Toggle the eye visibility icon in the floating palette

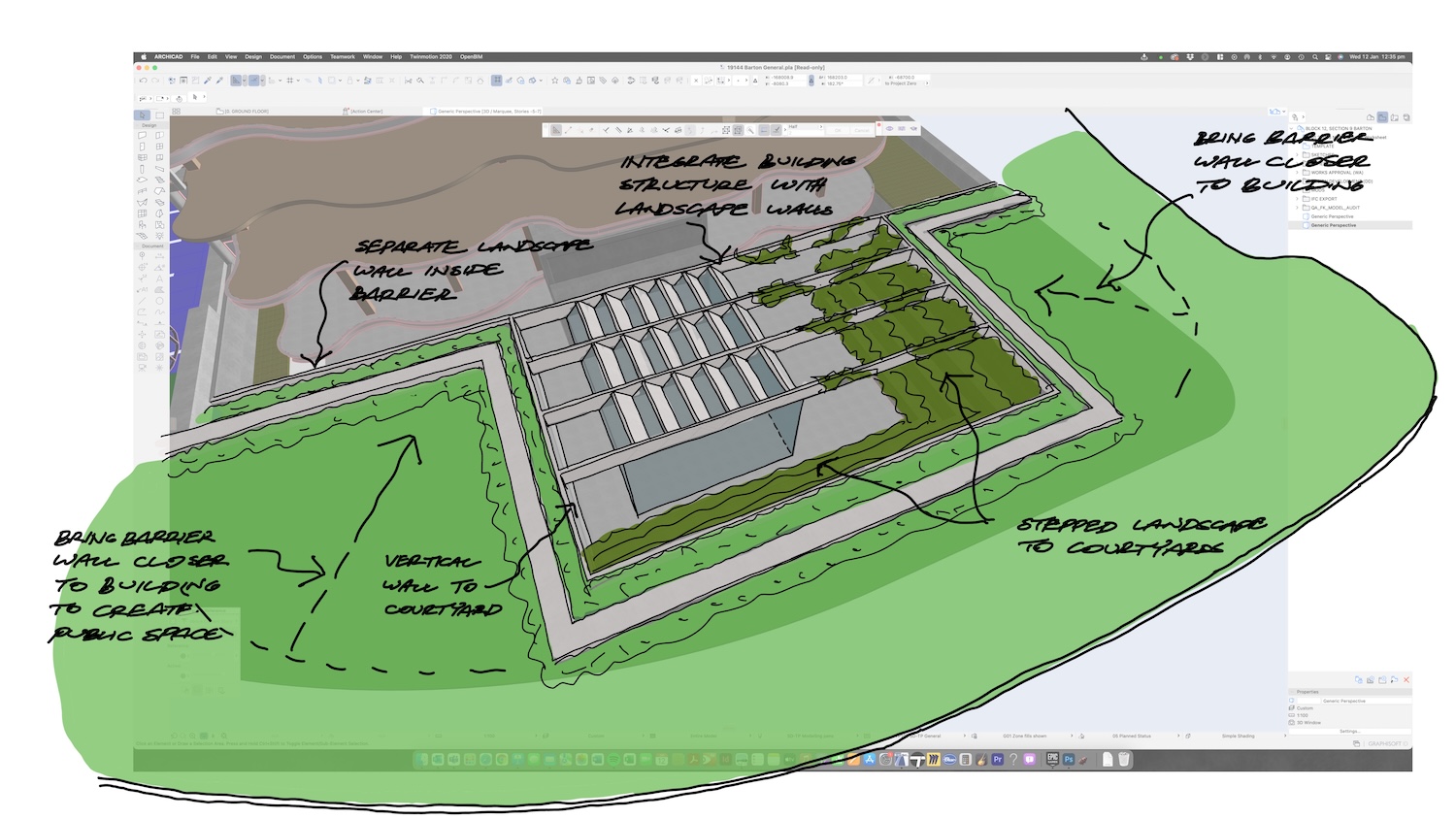coord(889,129)
